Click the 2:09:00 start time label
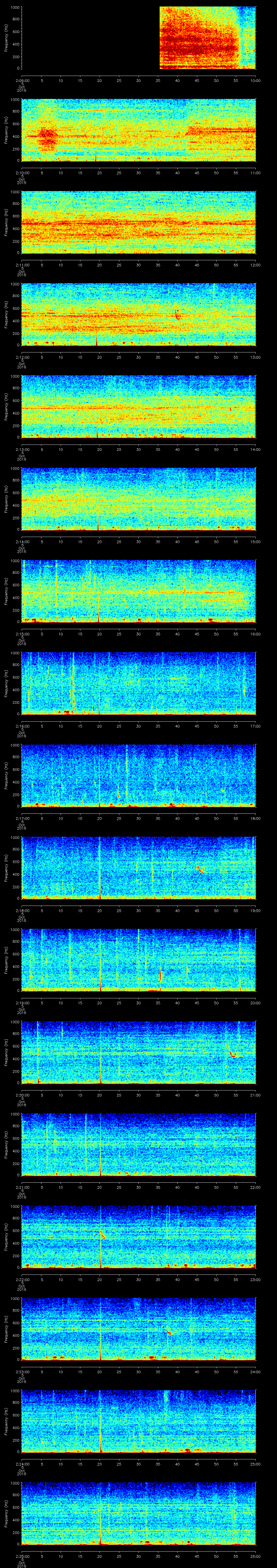277x1568 pixels. (x=22, y=80)
